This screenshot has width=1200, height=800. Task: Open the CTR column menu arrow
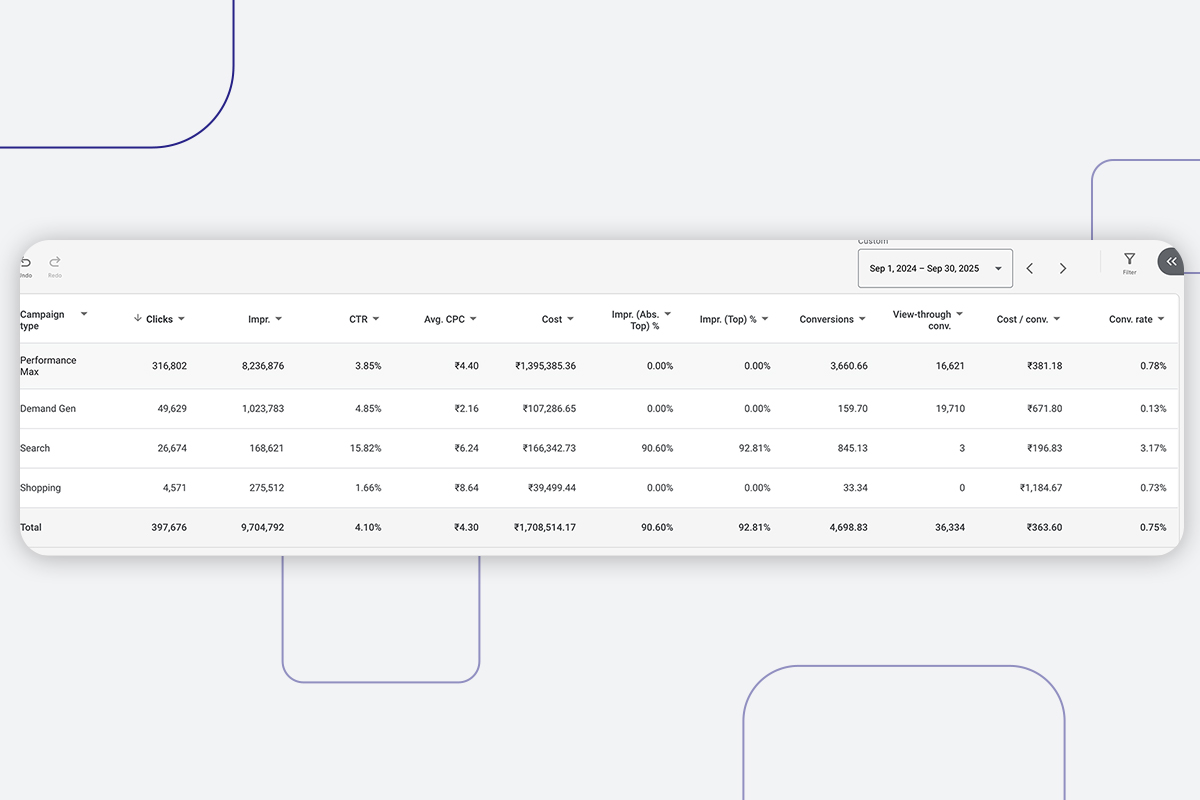tap(376, 320)
